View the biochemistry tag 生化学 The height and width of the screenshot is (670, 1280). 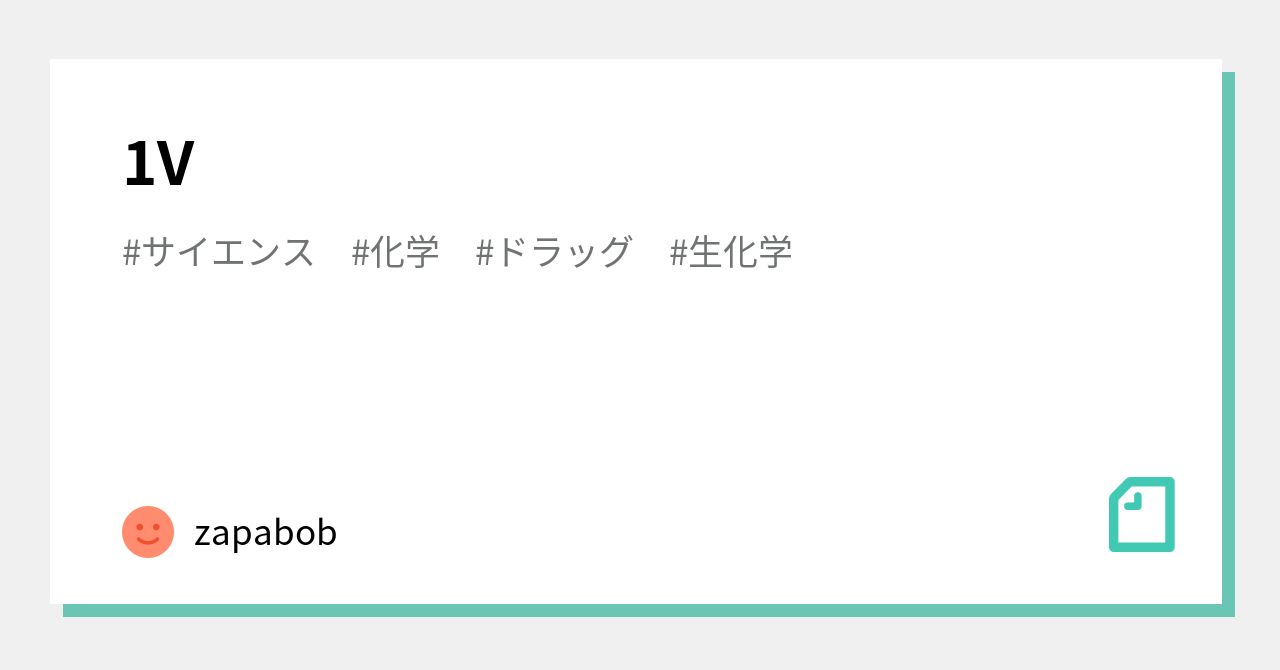click(x=730, y=252)
